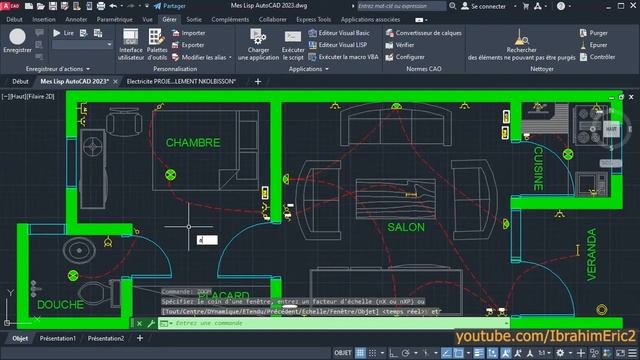Switch to the Vue ribbon tab
The image size is (640, 360).
pos(147,19)
